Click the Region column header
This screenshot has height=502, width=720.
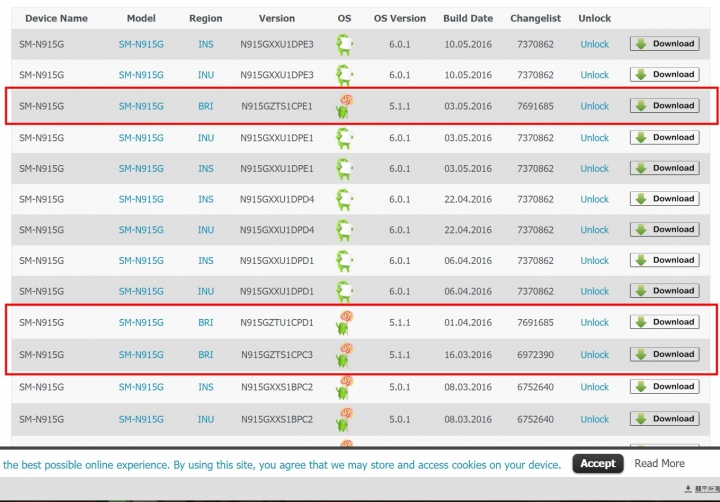206,19
